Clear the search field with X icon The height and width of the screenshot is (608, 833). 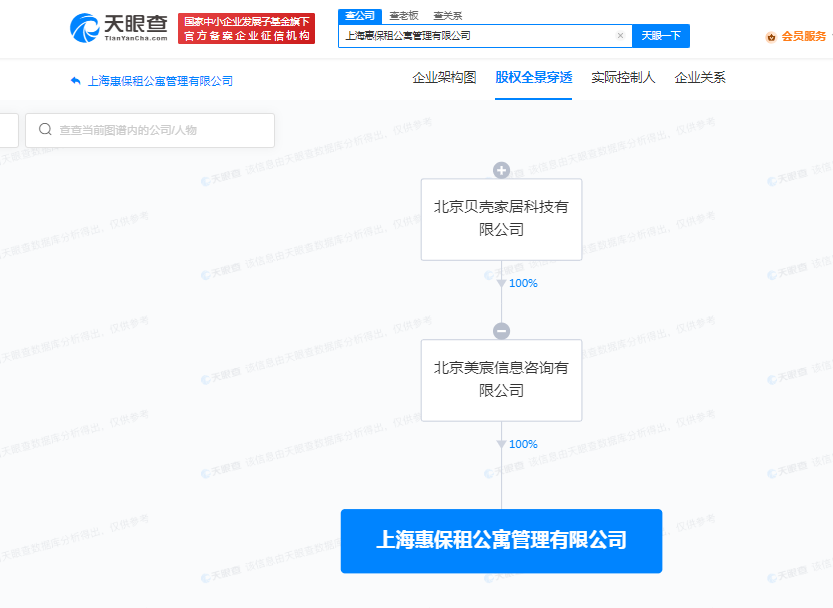pyautogui.click(x=620, y=36)
